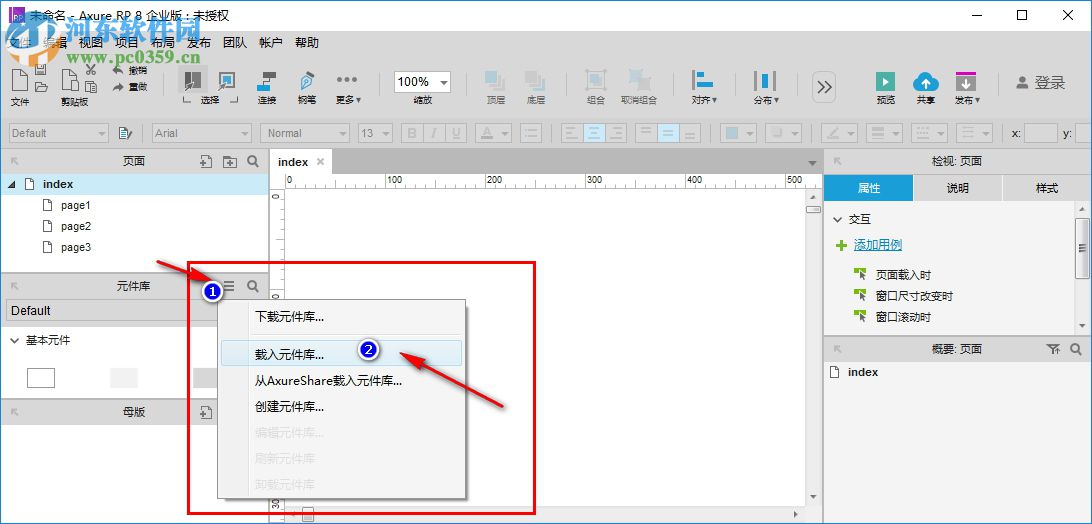The height and width of the screenshot is (524, 1092).
Task: Click the open folder icon
Action: click(40, 87)
